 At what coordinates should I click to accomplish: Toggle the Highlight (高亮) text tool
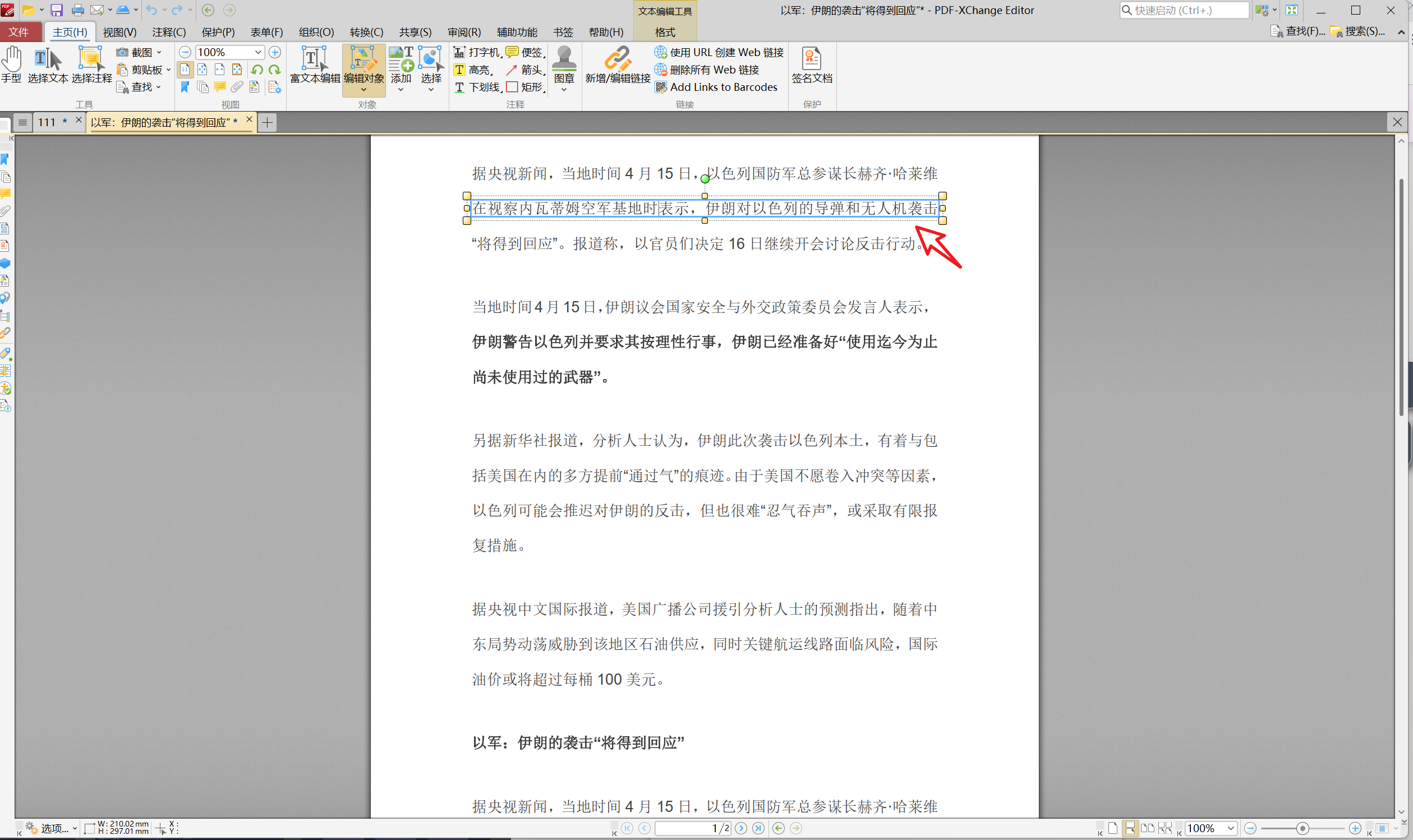tap(473, 70)
